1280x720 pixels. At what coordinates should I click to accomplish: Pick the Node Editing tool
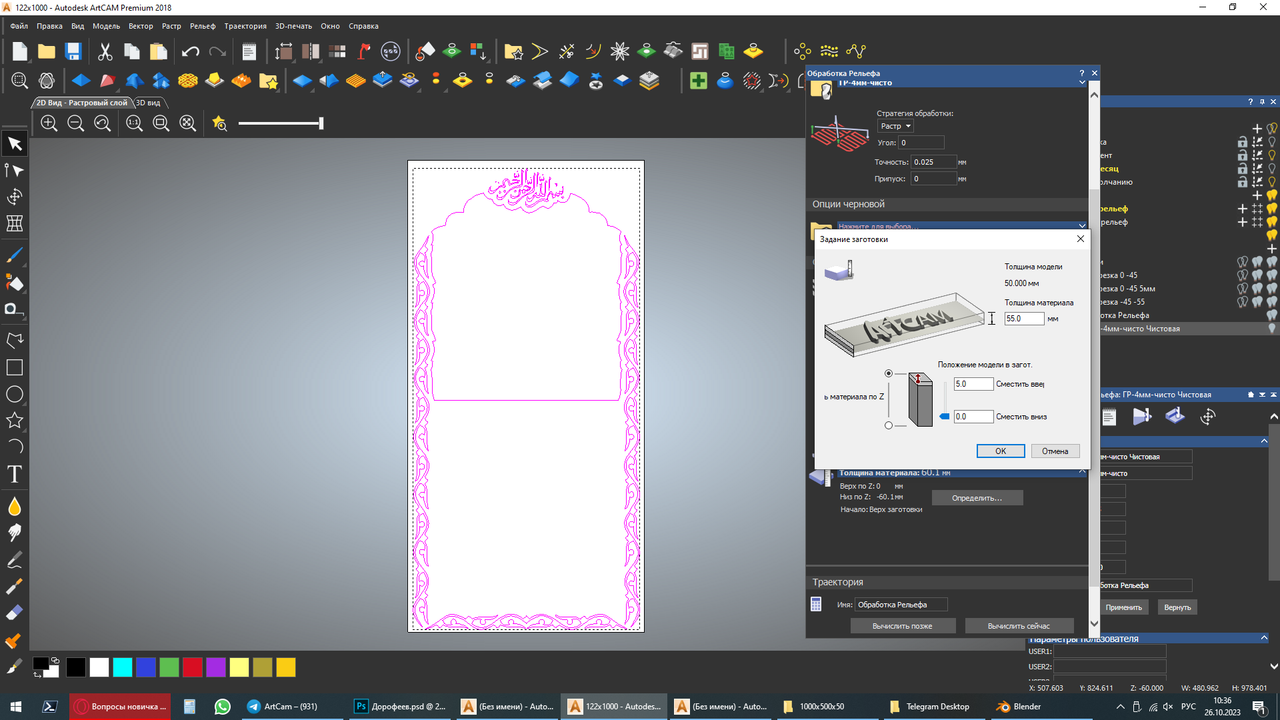pos(15,170)
